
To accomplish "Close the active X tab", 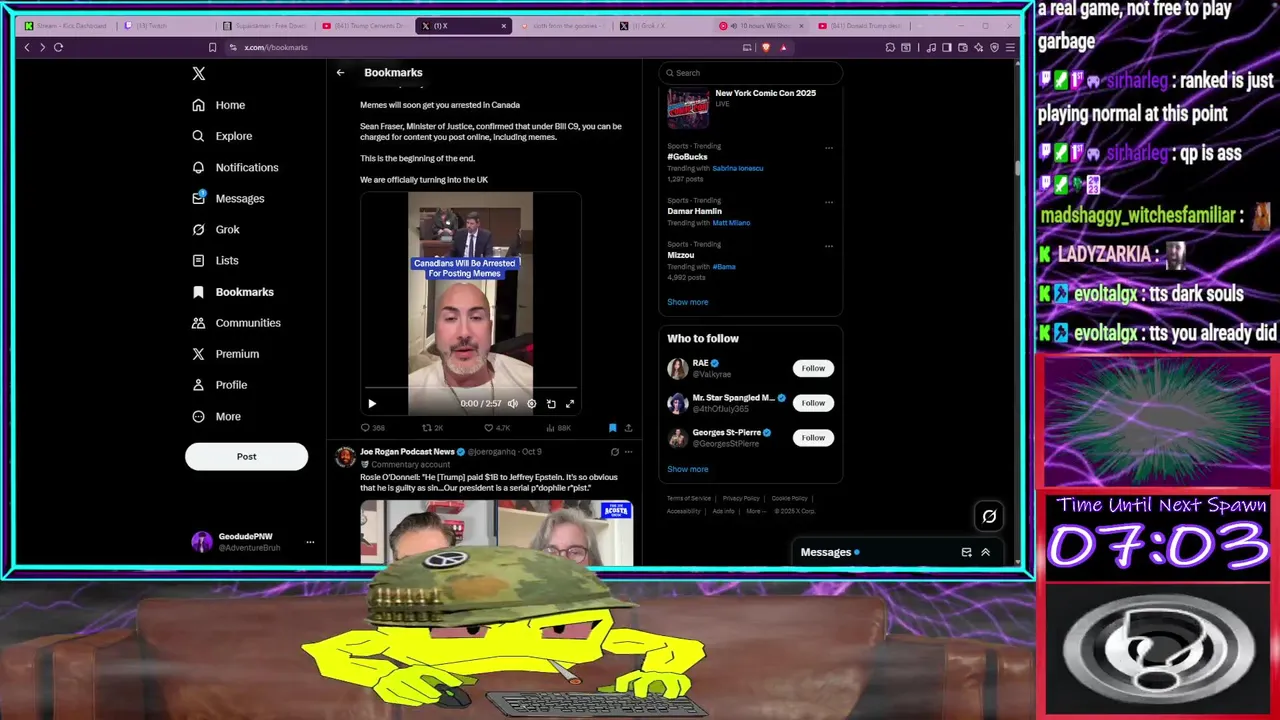I will [x=503, y=26].
